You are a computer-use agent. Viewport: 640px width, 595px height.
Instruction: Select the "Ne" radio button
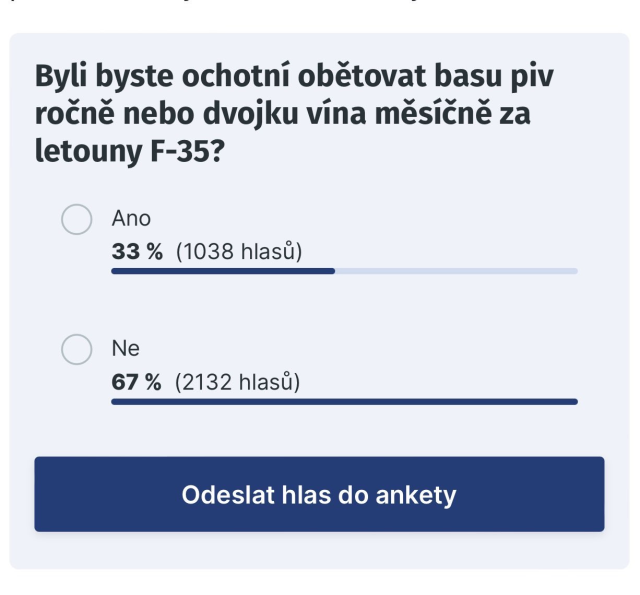coord(77,349)
